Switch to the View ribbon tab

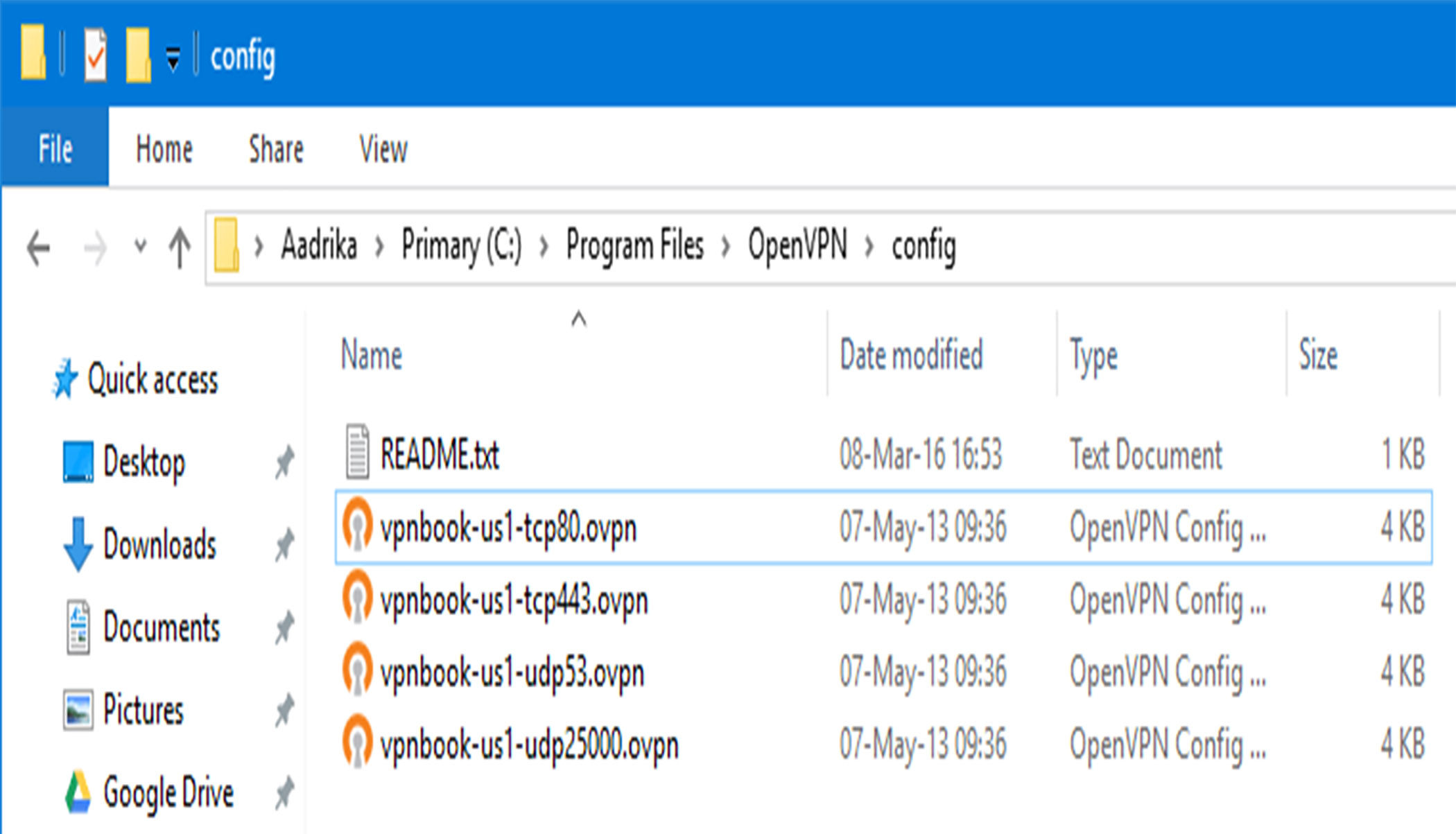(x=383, y=149)
